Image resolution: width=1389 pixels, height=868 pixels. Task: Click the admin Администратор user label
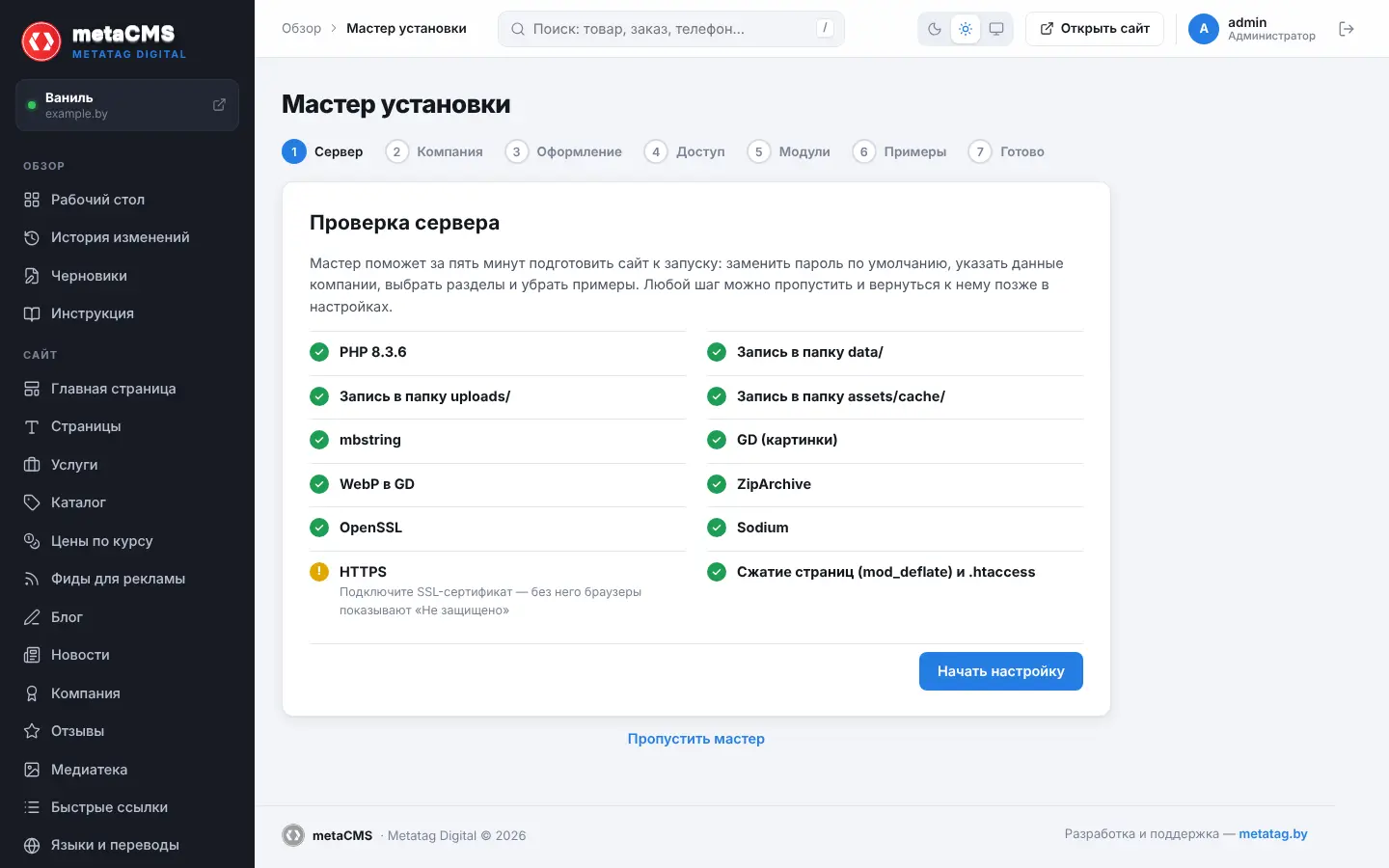coord(1271,29)
